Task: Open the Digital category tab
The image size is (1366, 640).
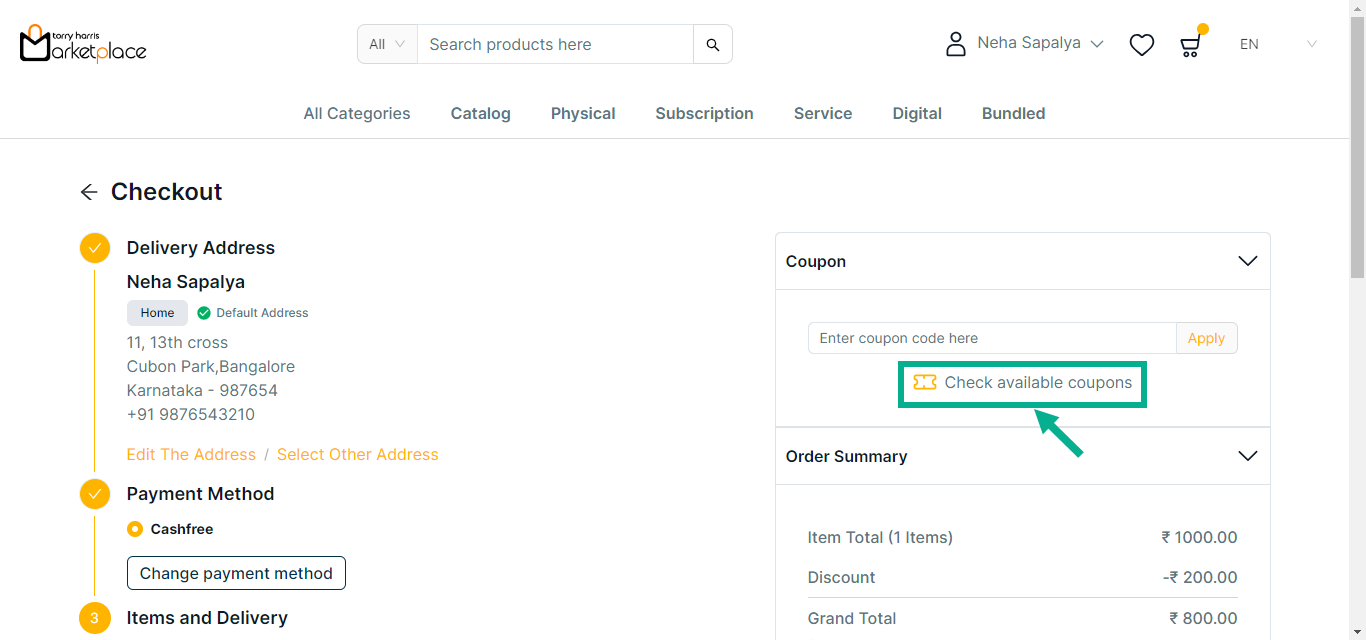Action: pyautogui.click(x=917, y=114)
